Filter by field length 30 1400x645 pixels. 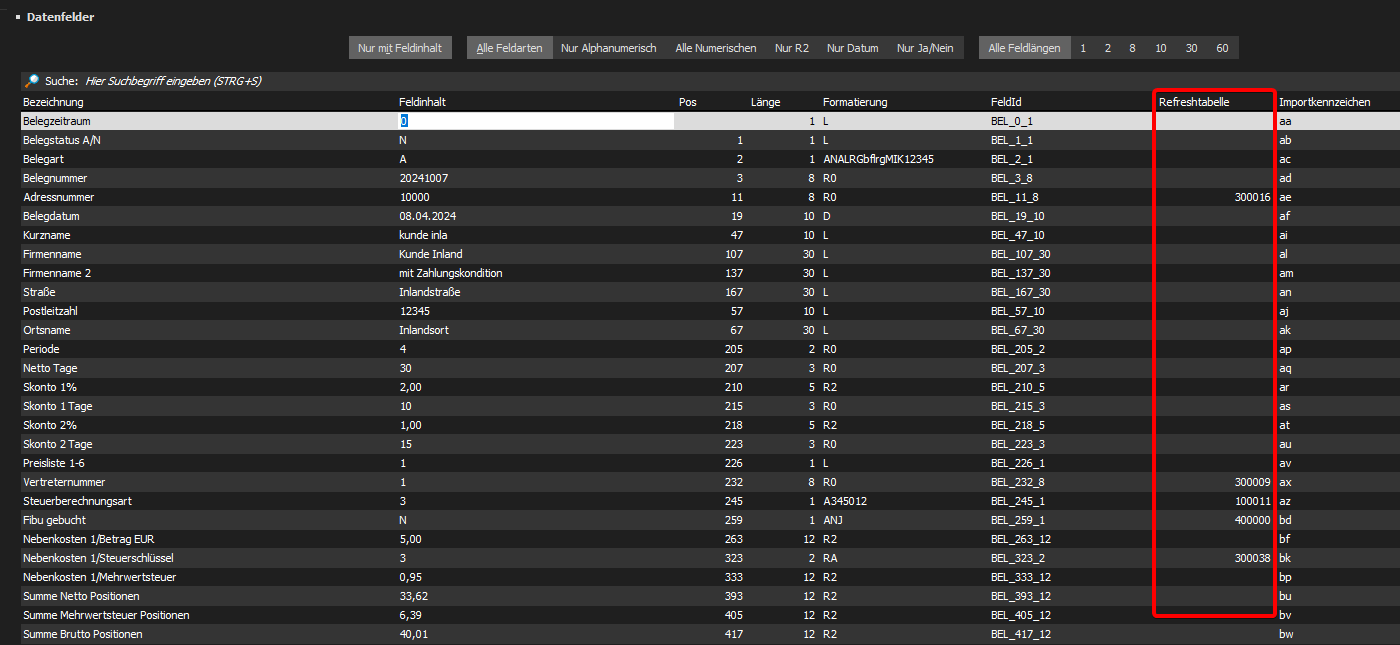[1191, 48]
